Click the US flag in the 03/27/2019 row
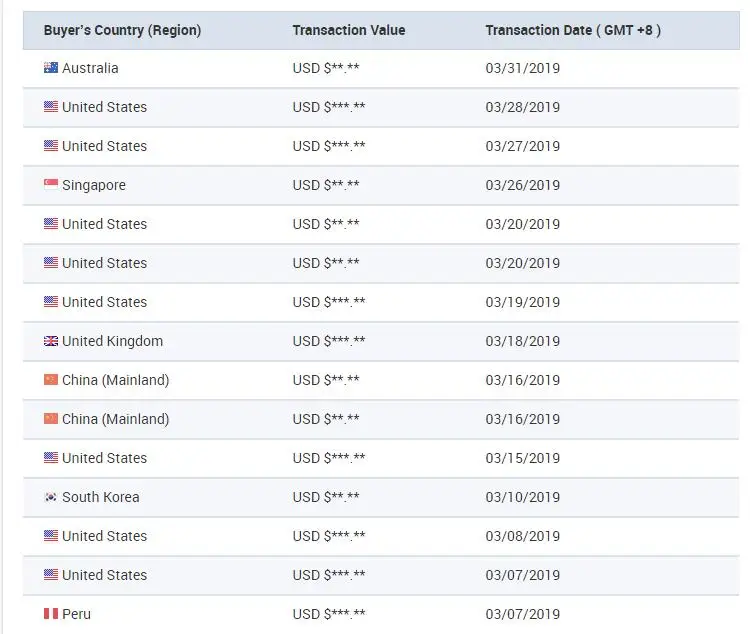 click(51, 146)
